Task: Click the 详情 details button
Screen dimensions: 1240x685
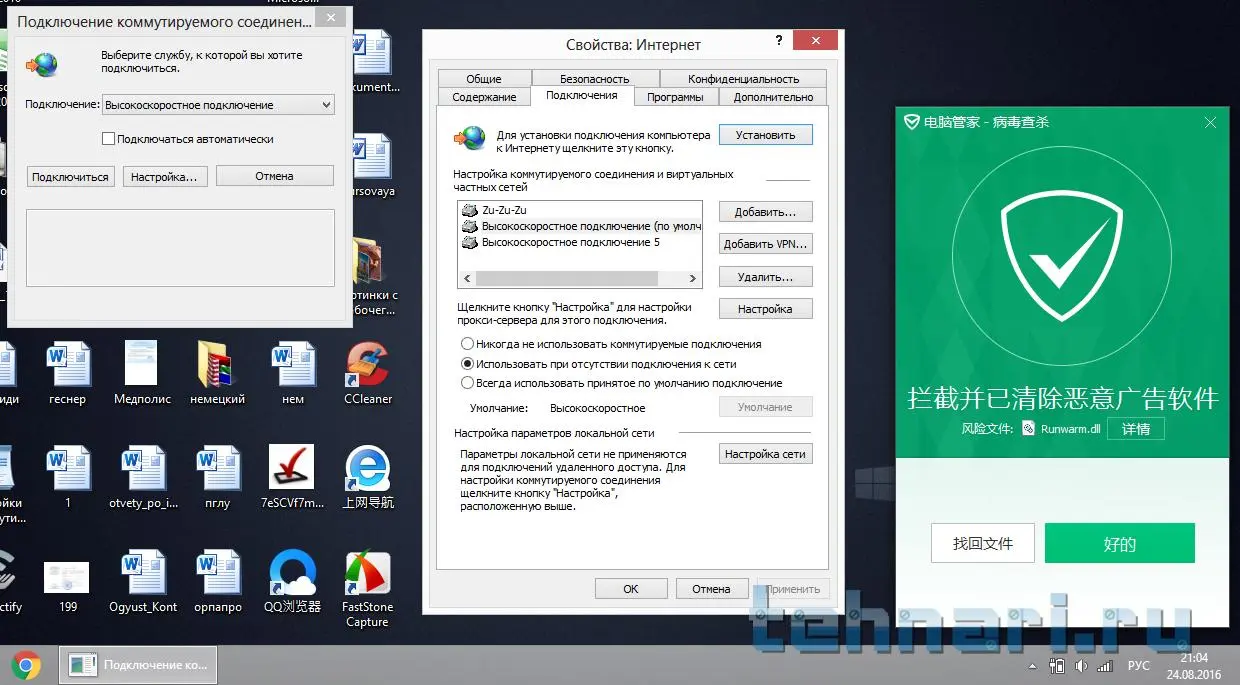Action: (x=1135, y=429)
